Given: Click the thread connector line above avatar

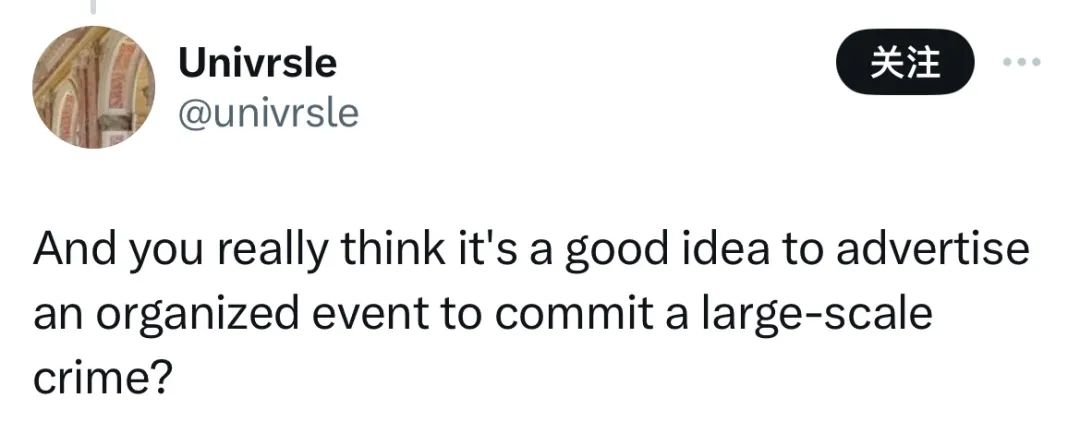Looking at the screenshot, I should click(92, 7).
